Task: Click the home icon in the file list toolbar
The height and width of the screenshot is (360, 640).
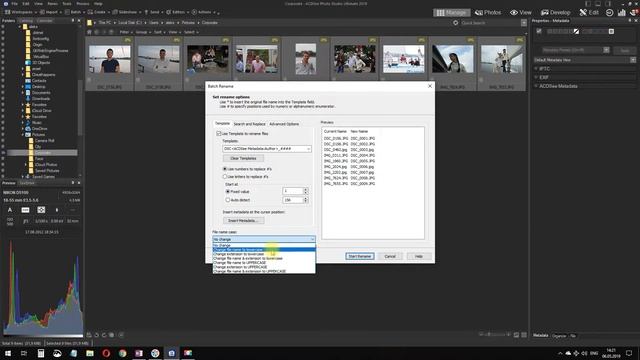Action: (89, 32)
